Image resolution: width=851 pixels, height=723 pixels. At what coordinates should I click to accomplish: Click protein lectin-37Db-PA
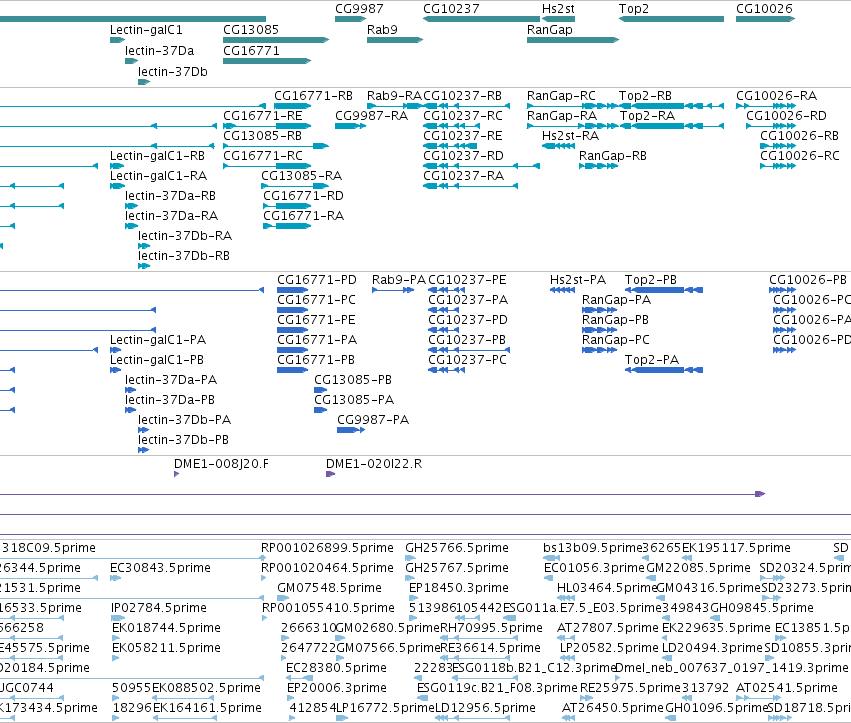185,420
